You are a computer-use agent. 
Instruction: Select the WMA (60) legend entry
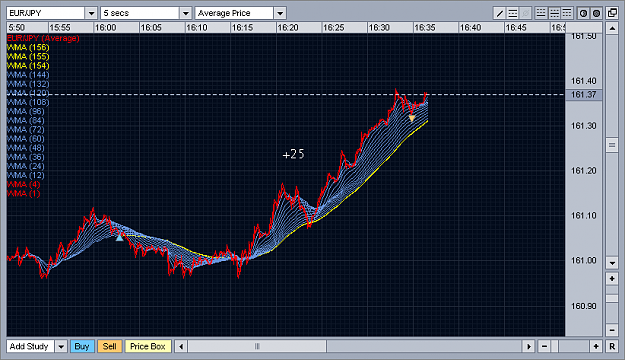pyautogui.click(x=26, y=139)
